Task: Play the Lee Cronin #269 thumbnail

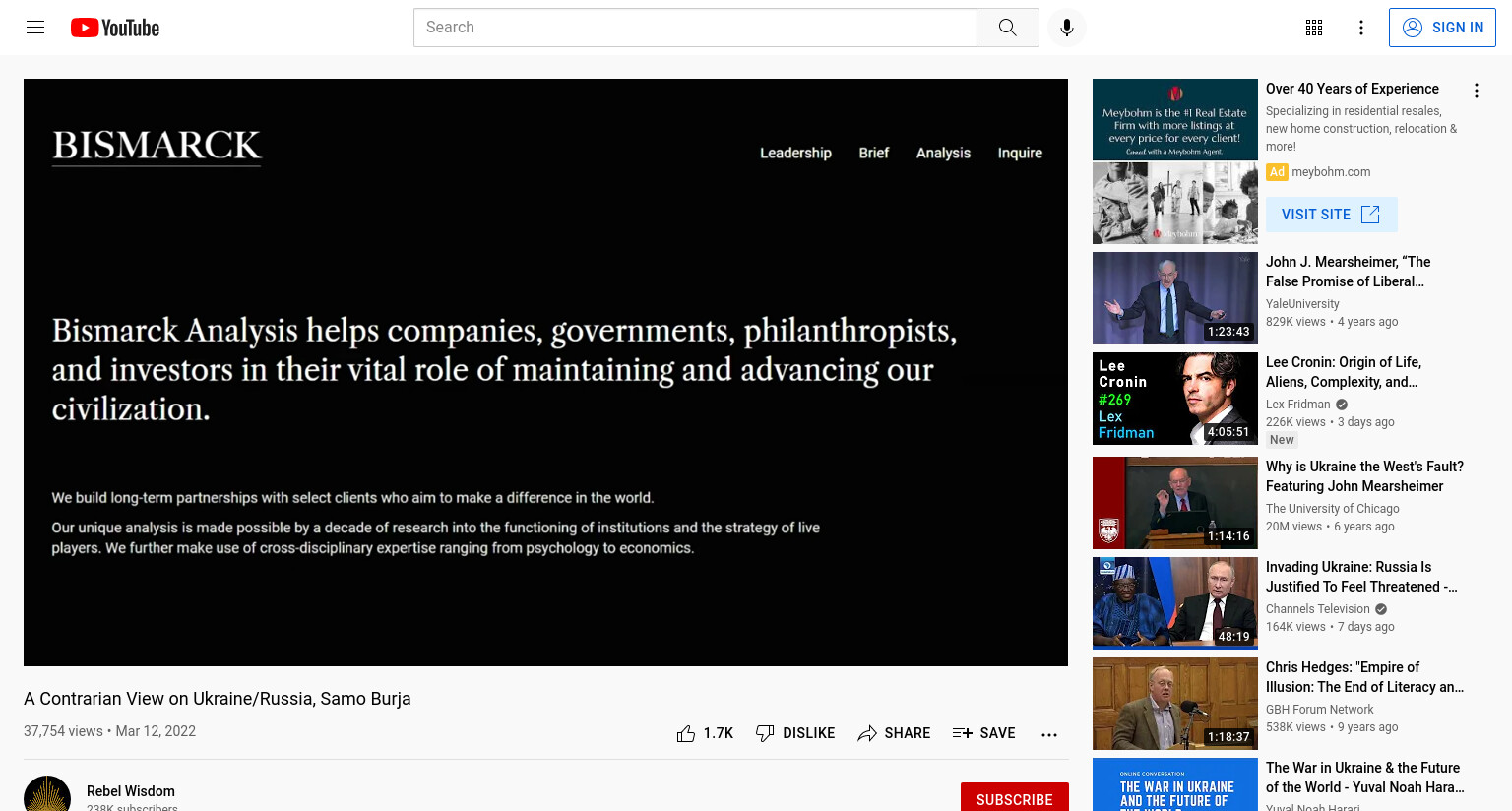Action: 1175,399
